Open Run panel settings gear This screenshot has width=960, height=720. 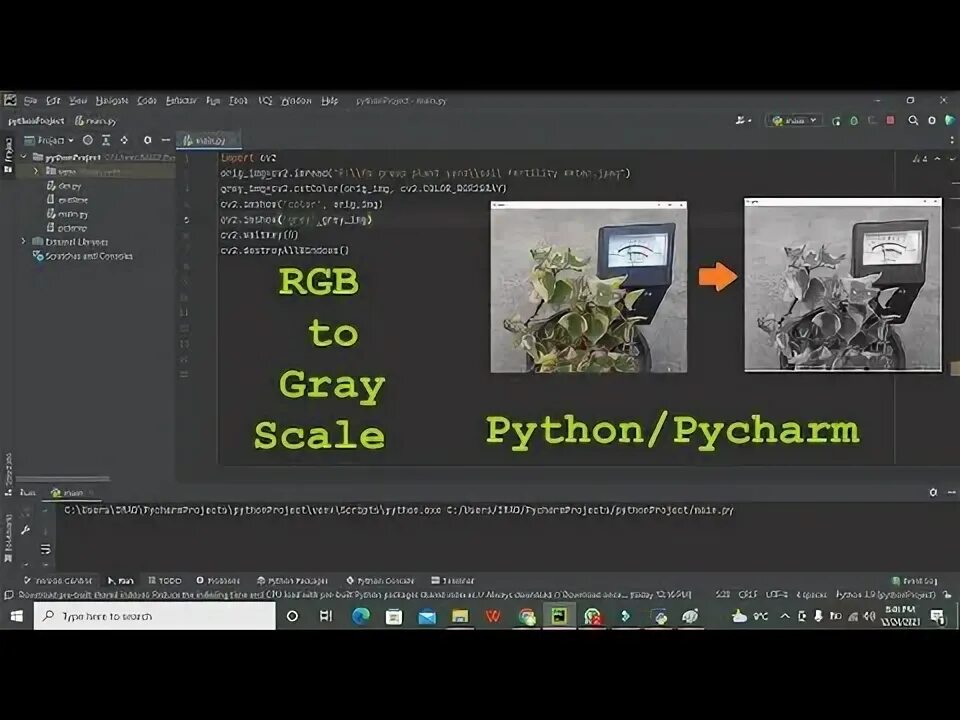pyautogui.click(x=932, y=492)
